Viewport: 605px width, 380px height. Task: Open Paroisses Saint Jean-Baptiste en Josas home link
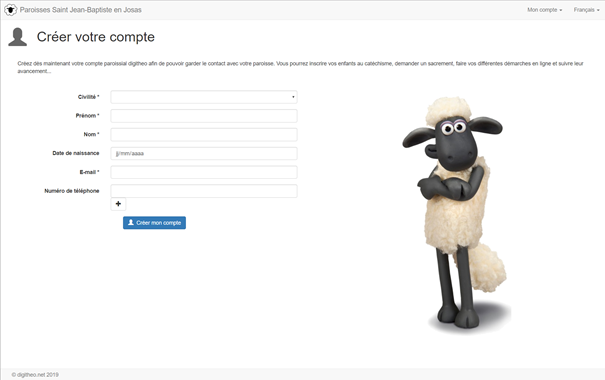point(81,10)
